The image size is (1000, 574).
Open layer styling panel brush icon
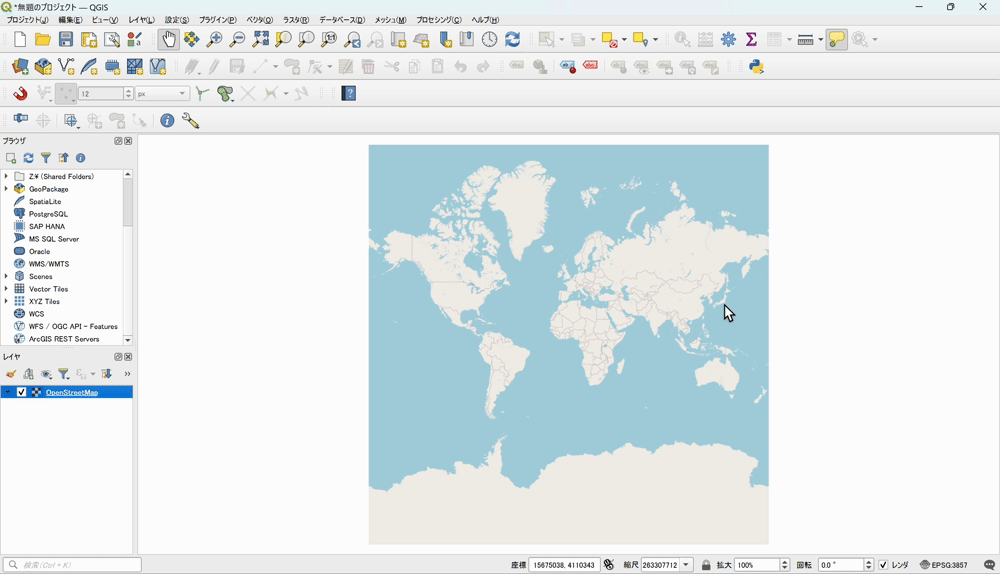10,374
